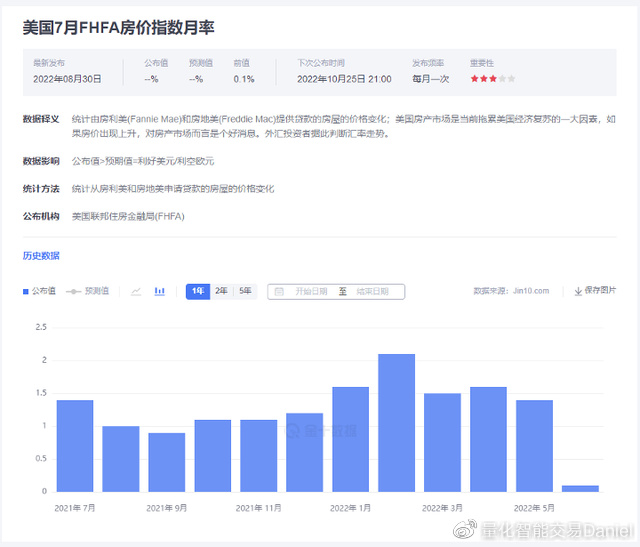Click the download arrow save image icon
640x547 pixels.
pyautogui.click(x=578, y=291)
